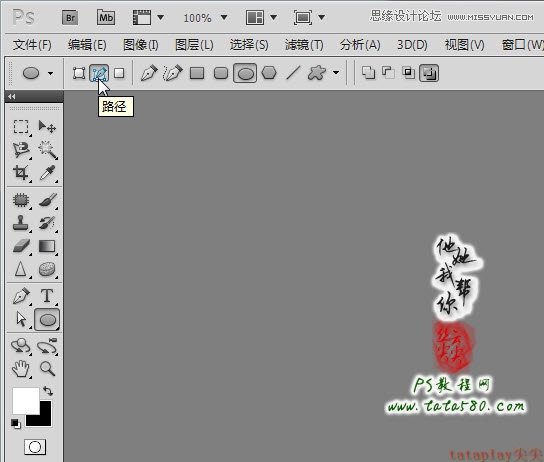The width and height of the screenshot is (544, 462).
Task: Select the Sponge tool
Action: (x=47, y=269)
